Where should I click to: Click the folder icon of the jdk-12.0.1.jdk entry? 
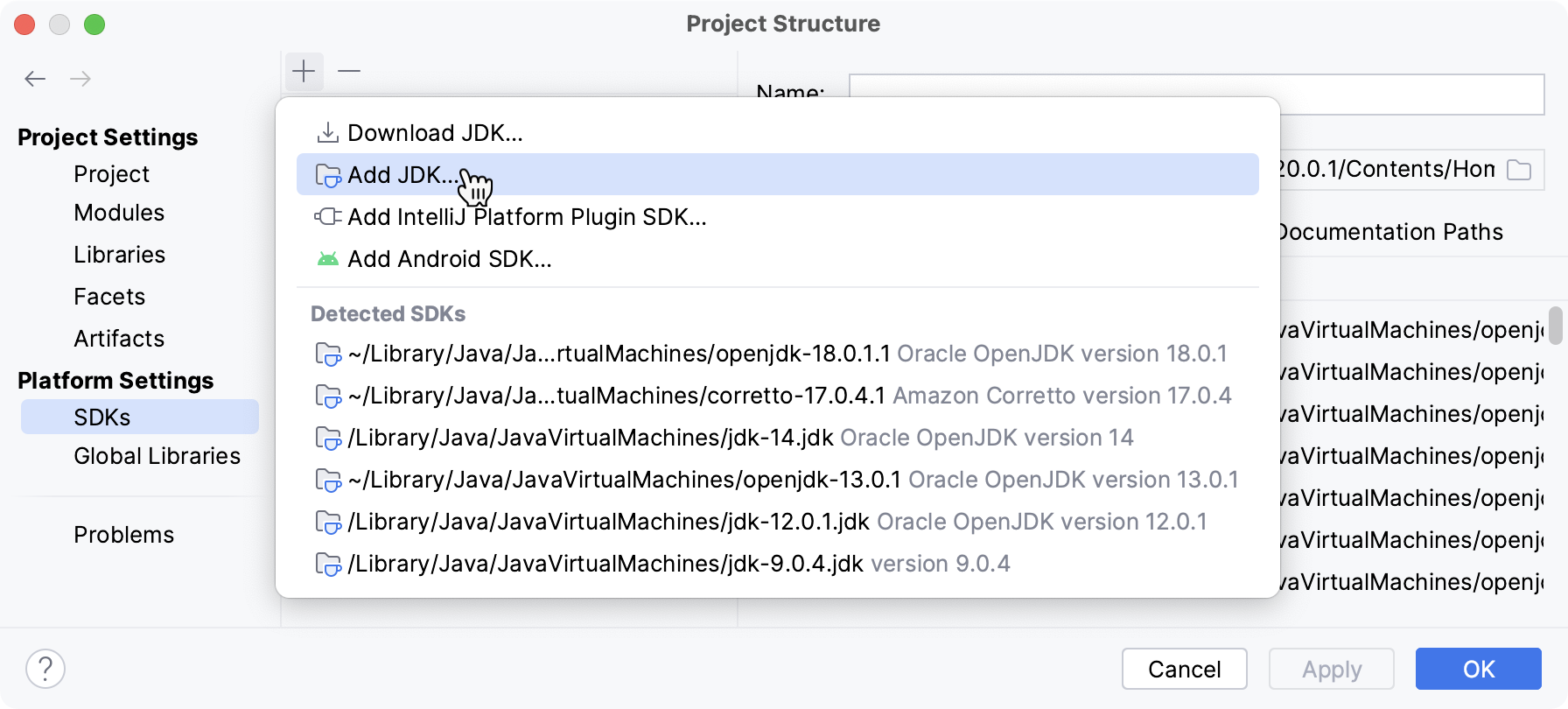point(328,522)
